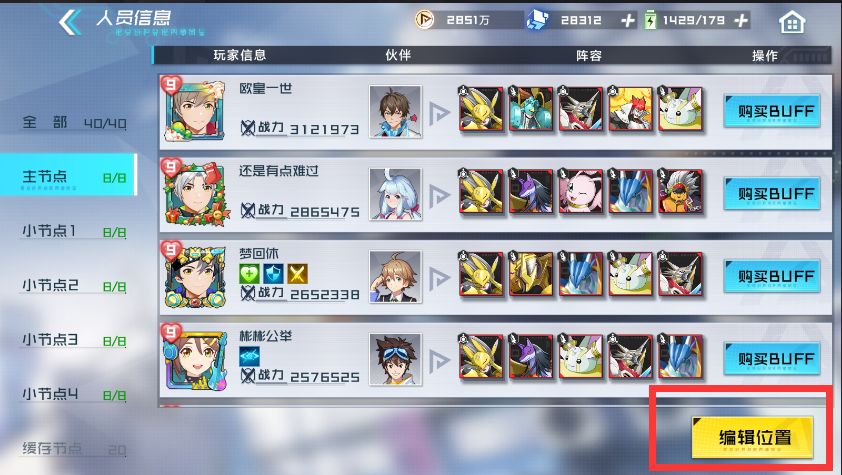Click 购买BUFF for 彬彬公举
The image size is (842, 475).
point(772,359)
